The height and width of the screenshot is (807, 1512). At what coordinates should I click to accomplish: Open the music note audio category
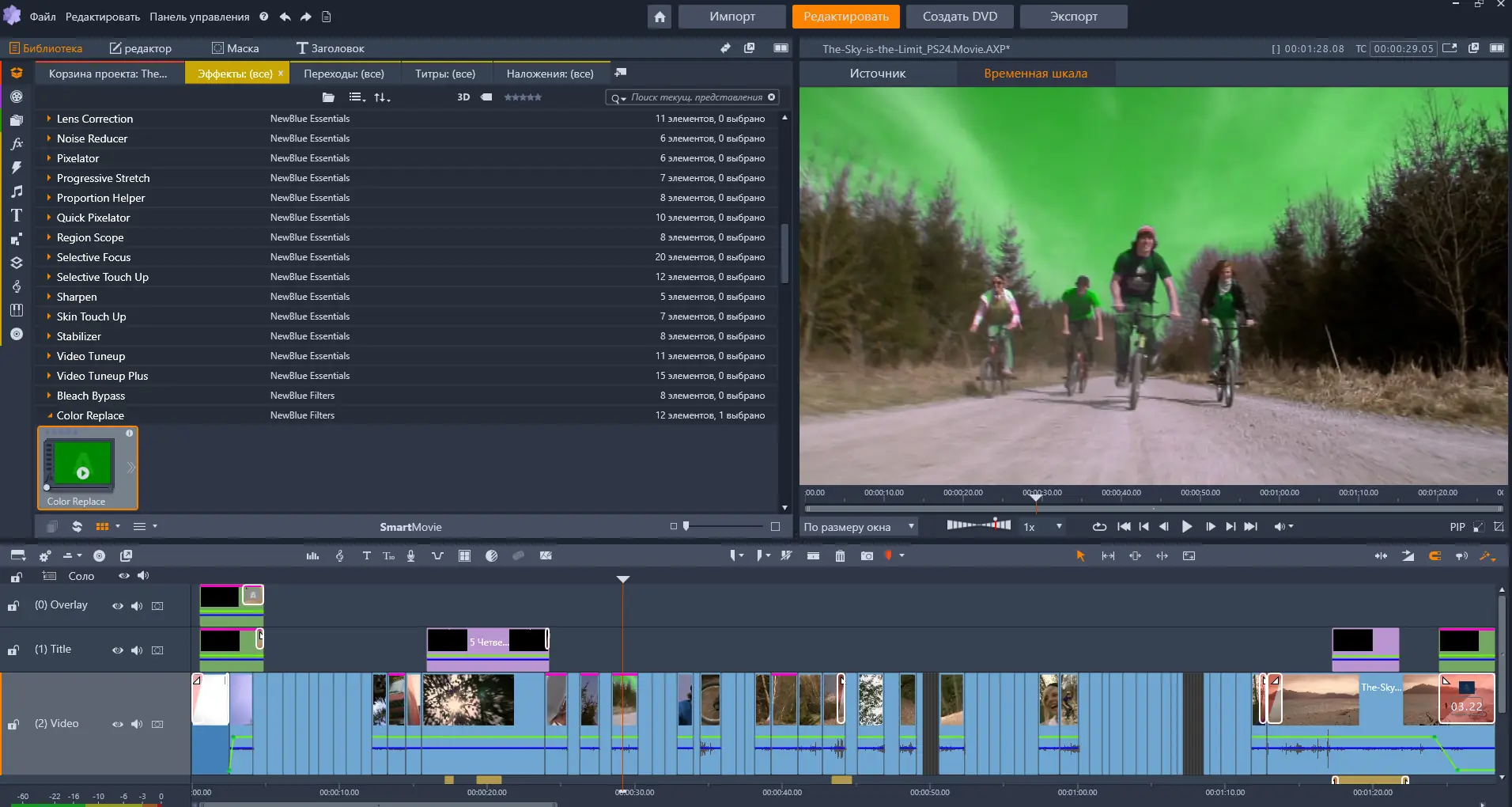tap(16, 191)
